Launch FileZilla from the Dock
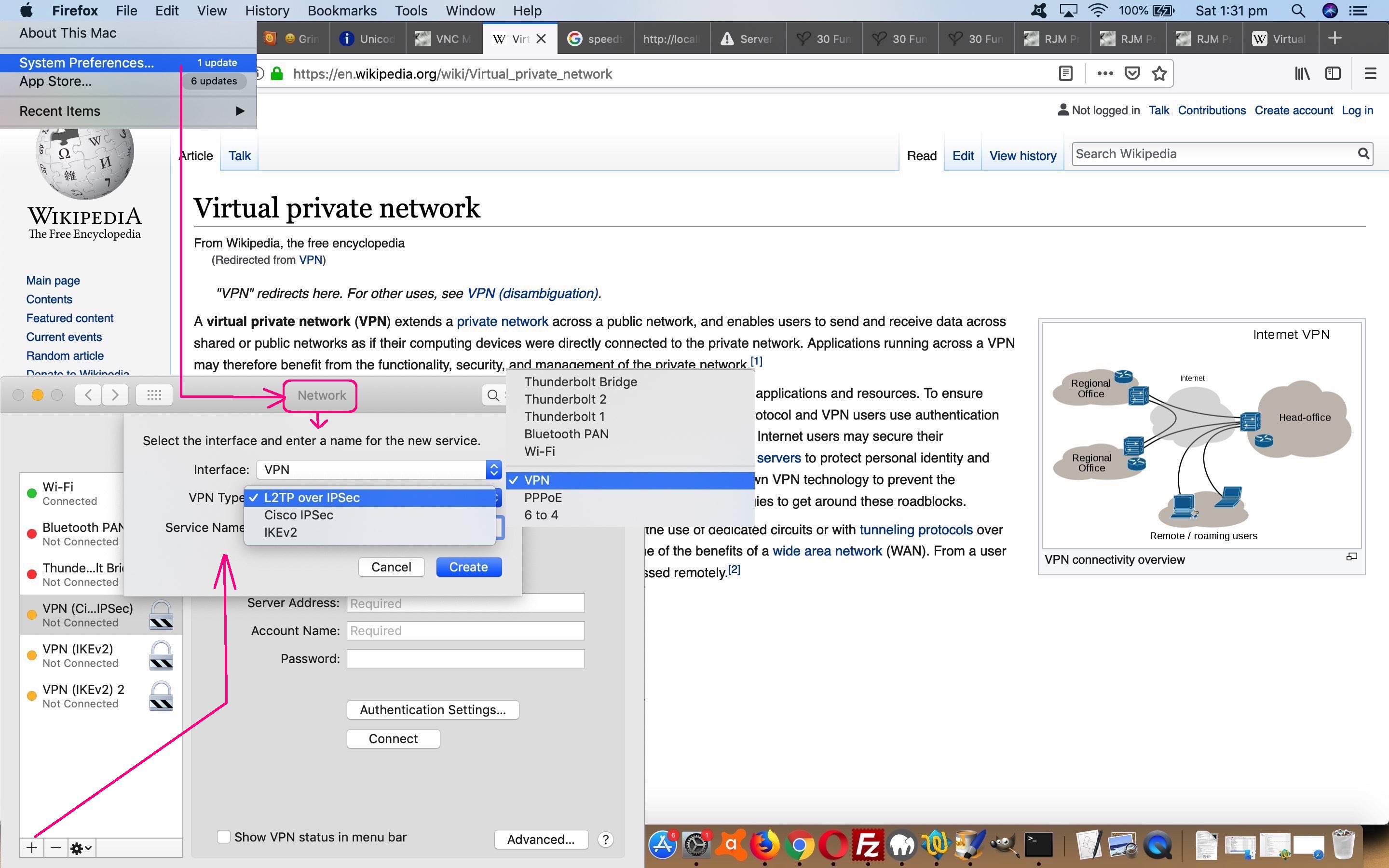 867,845
